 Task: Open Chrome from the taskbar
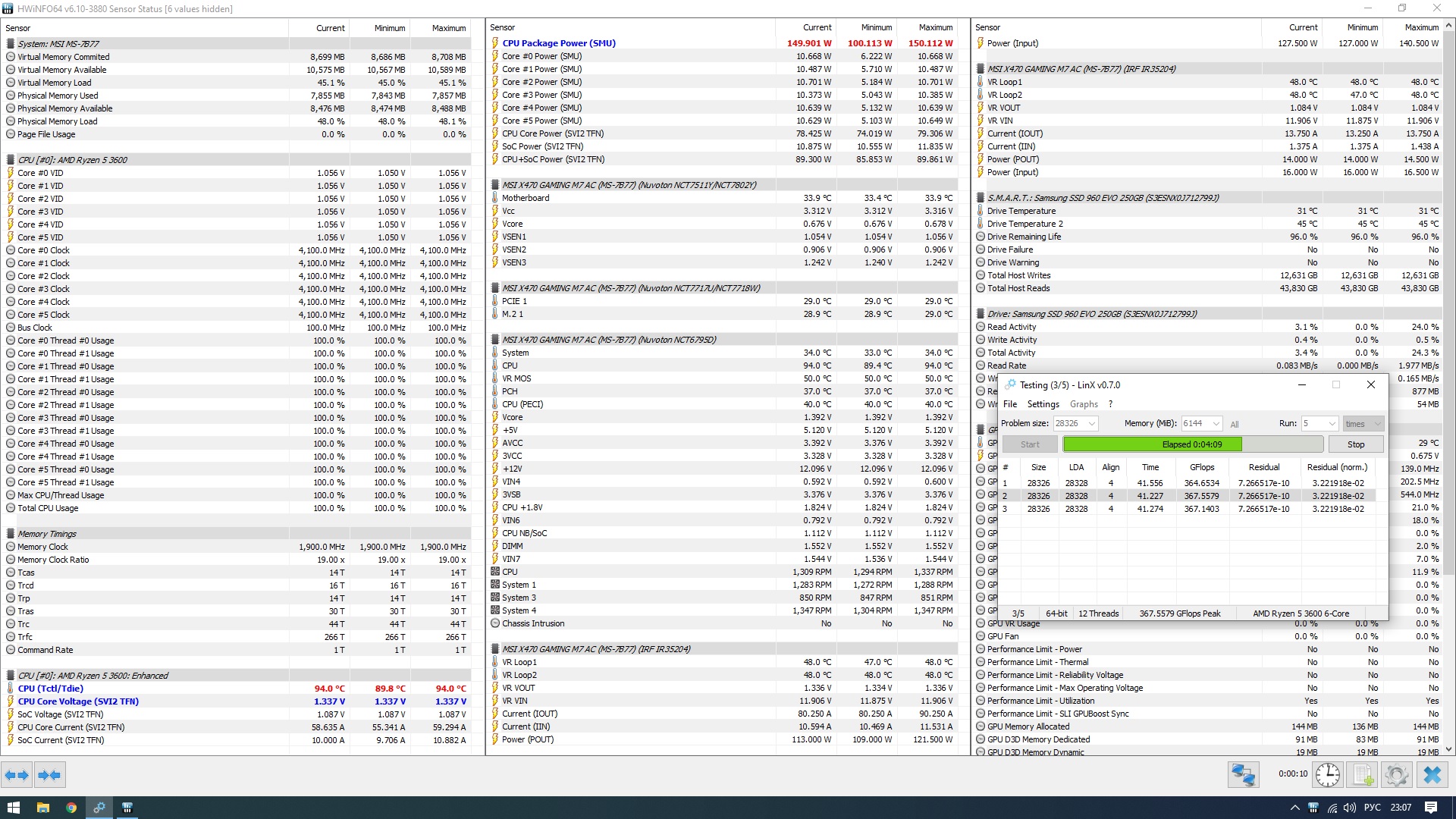tap(71, 808)
